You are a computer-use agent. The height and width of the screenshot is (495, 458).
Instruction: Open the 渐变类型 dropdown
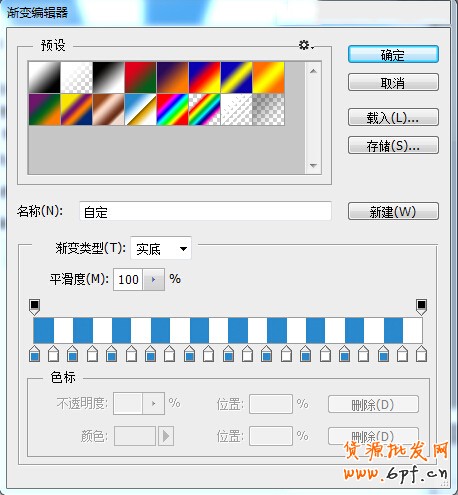(161, 248)
